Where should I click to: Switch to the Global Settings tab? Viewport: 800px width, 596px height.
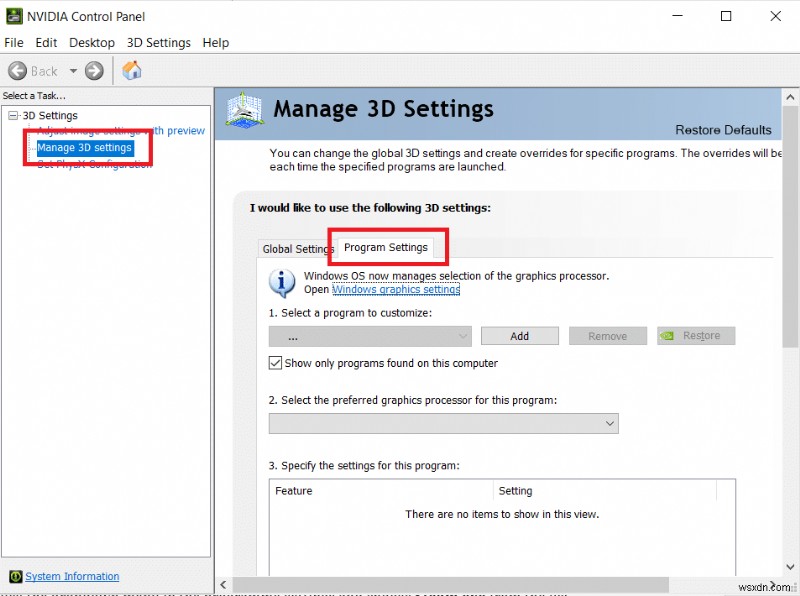click(x=297, y=248)
